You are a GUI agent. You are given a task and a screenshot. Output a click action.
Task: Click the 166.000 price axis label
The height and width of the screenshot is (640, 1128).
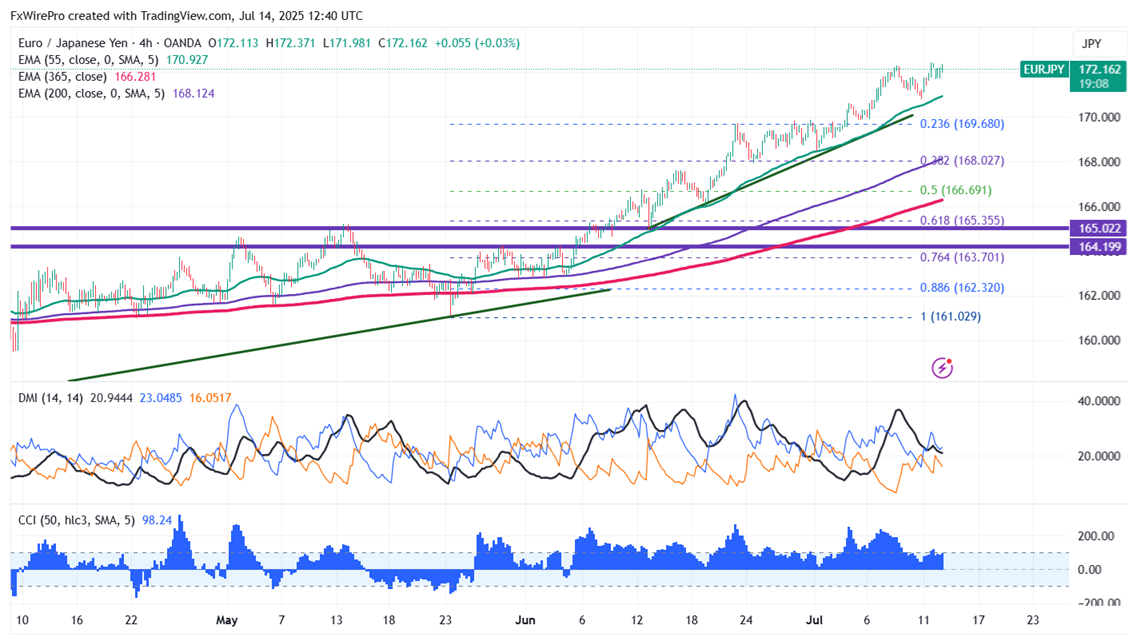pos(1099,206)
